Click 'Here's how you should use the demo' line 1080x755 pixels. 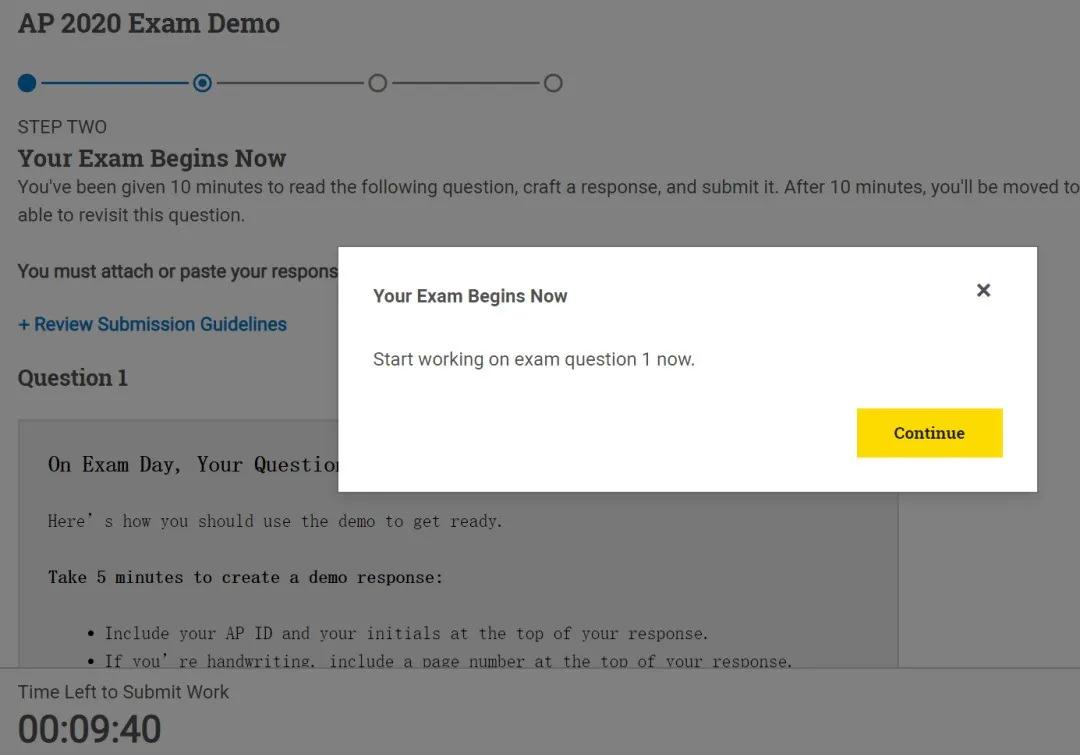click(x=275, y=521)
